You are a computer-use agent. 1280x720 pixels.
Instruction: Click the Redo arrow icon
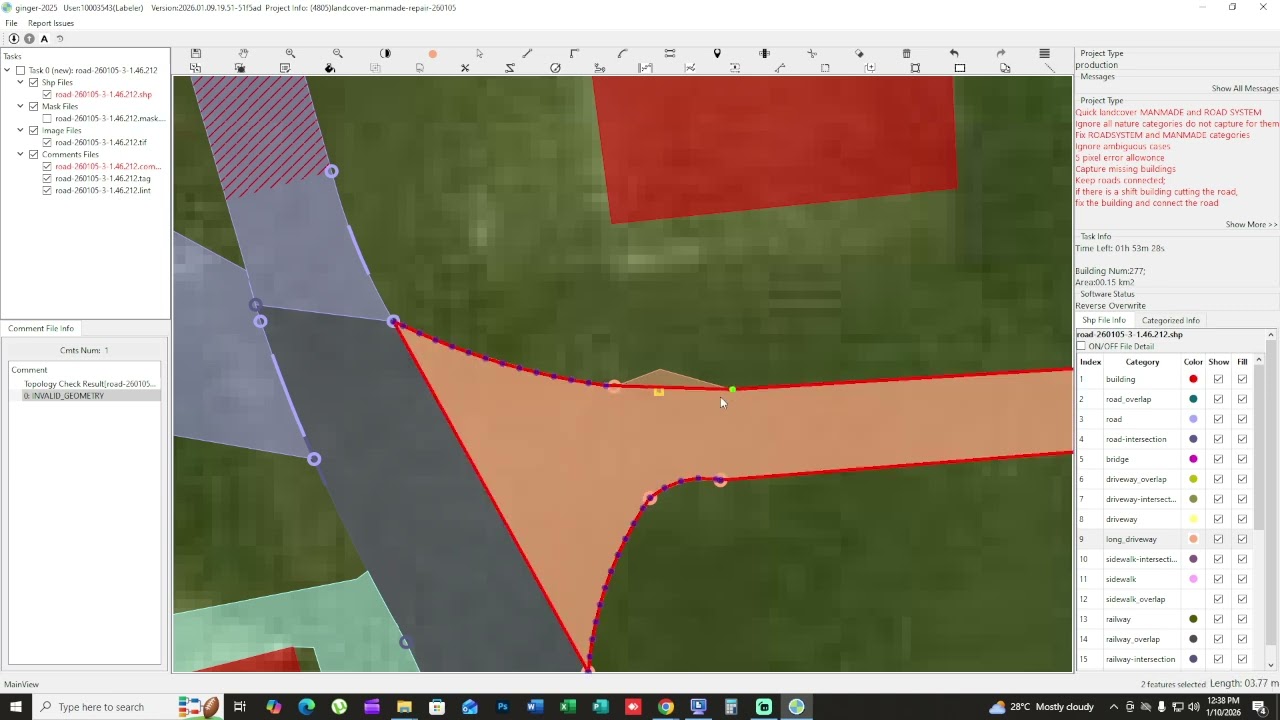coord(1001,53)
